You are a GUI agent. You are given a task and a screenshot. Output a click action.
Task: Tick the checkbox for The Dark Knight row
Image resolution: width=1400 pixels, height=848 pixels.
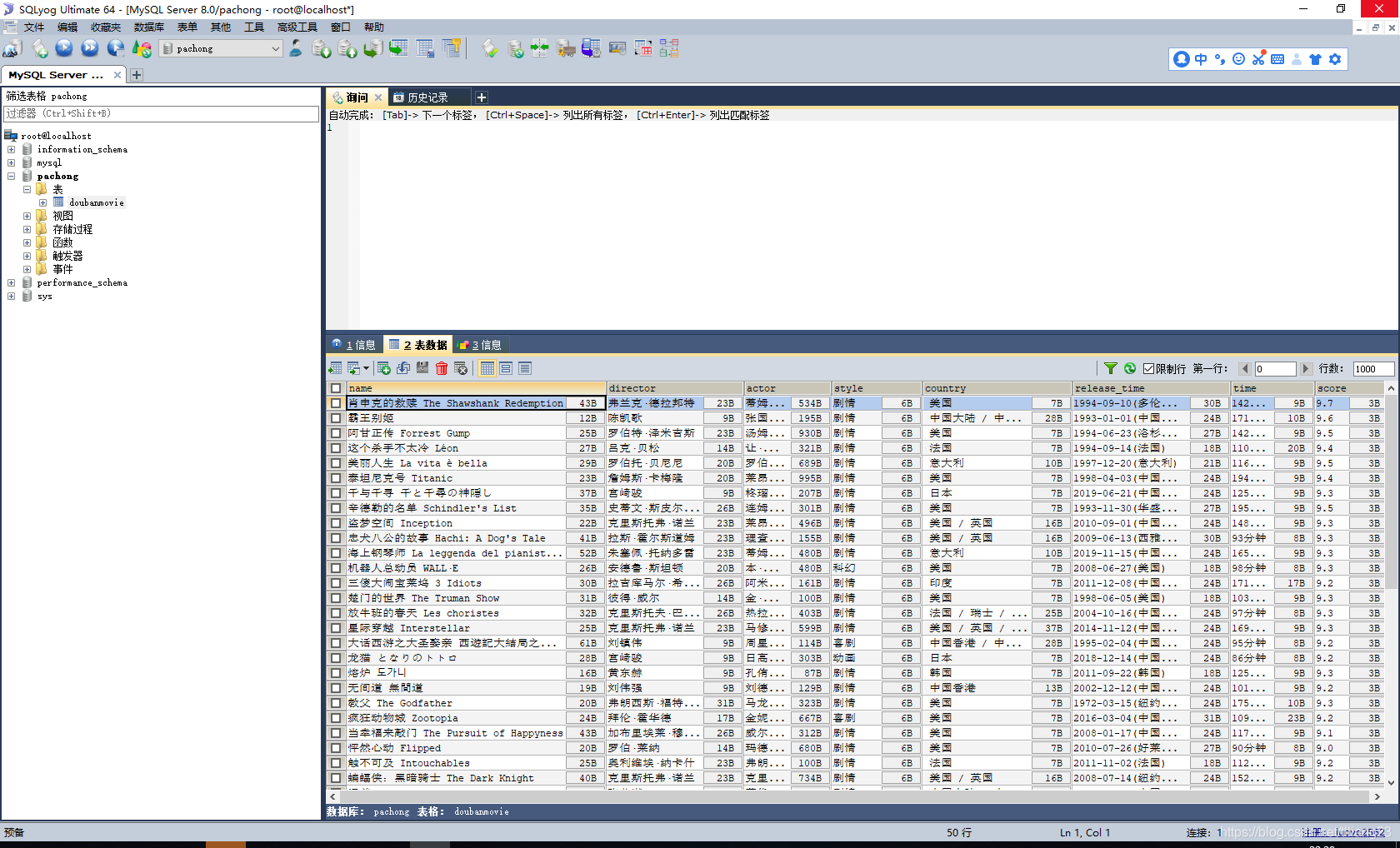click(x=336, y=778)
